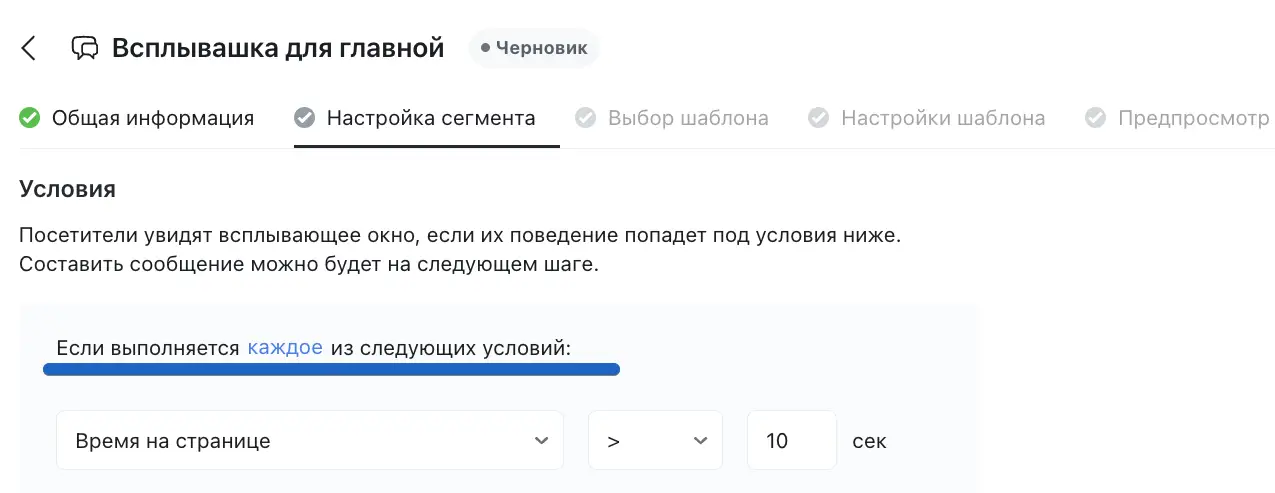Click the chat bubbles popup icon
Viewport: 1275px width, 493px height.
(x=85, y=48)
